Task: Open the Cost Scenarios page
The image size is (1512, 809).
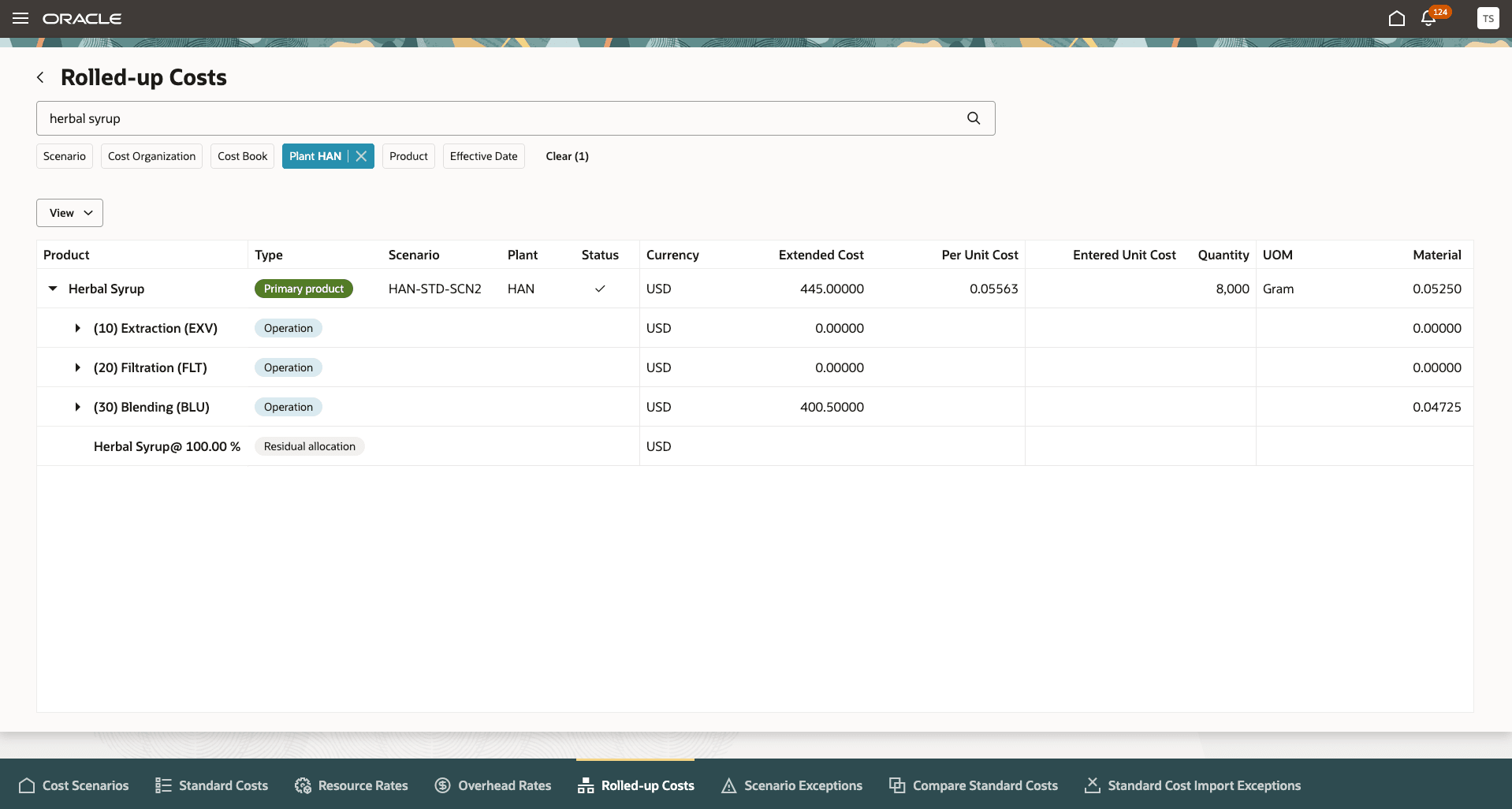Action: click(x=73, y=785)
